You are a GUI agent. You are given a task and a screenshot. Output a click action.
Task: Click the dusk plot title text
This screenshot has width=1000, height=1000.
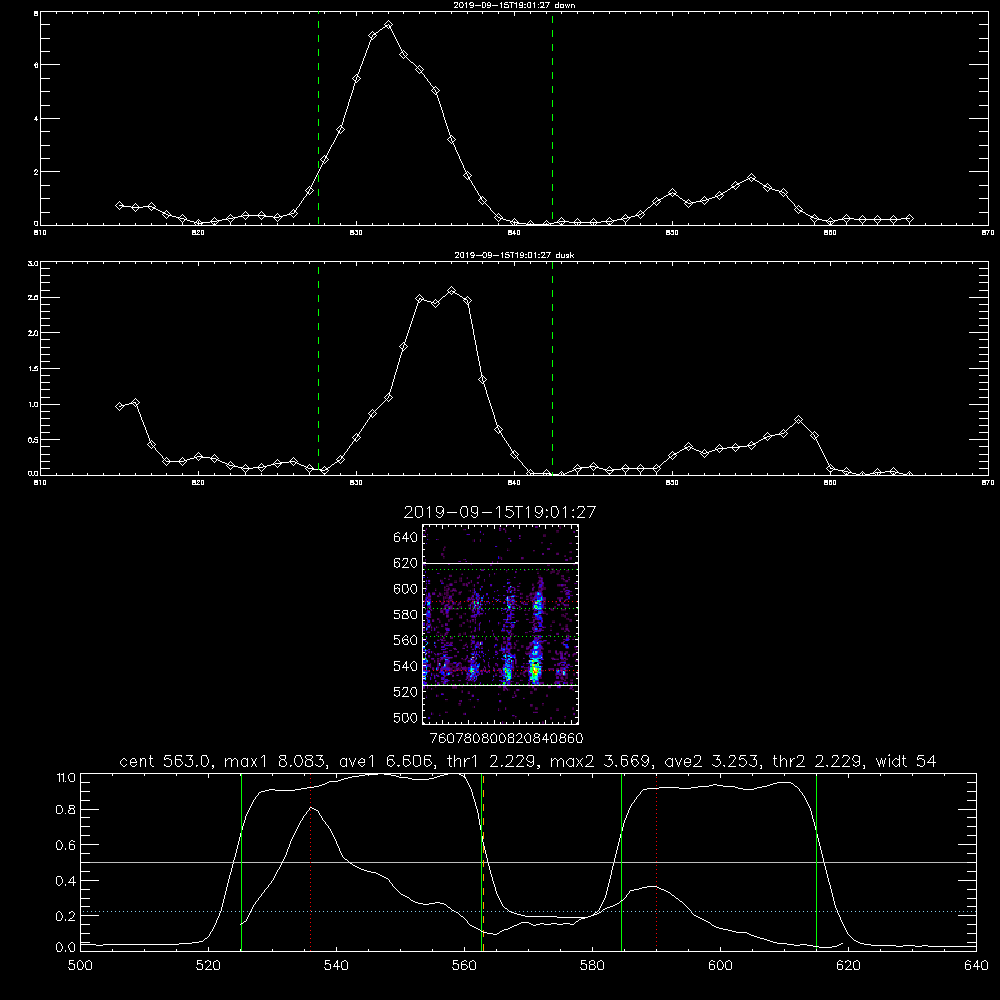[514, 255]
